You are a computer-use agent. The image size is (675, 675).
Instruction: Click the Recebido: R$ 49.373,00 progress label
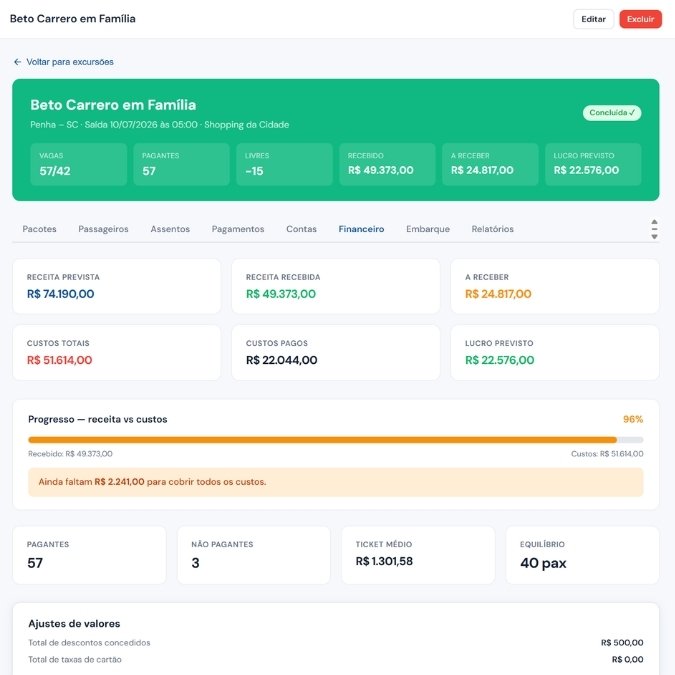coord(70,454)
